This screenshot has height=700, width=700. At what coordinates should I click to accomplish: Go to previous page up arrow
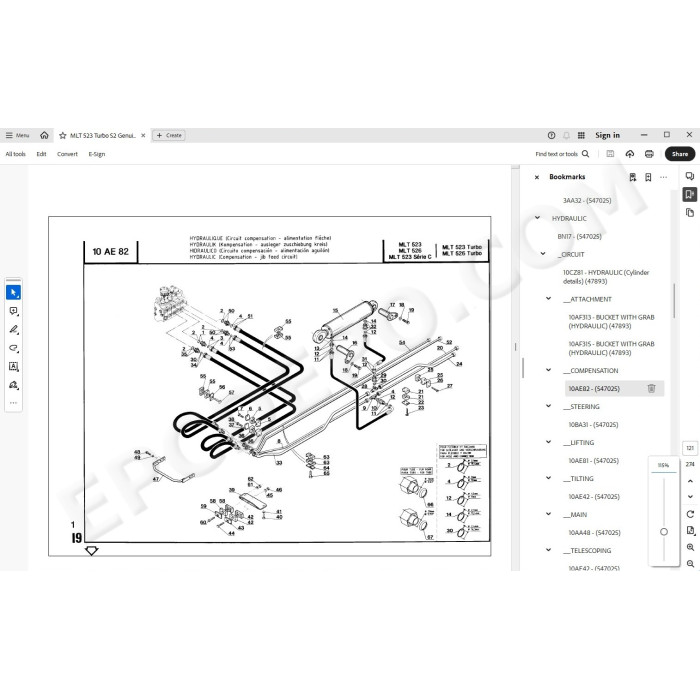tap(690, 481)
